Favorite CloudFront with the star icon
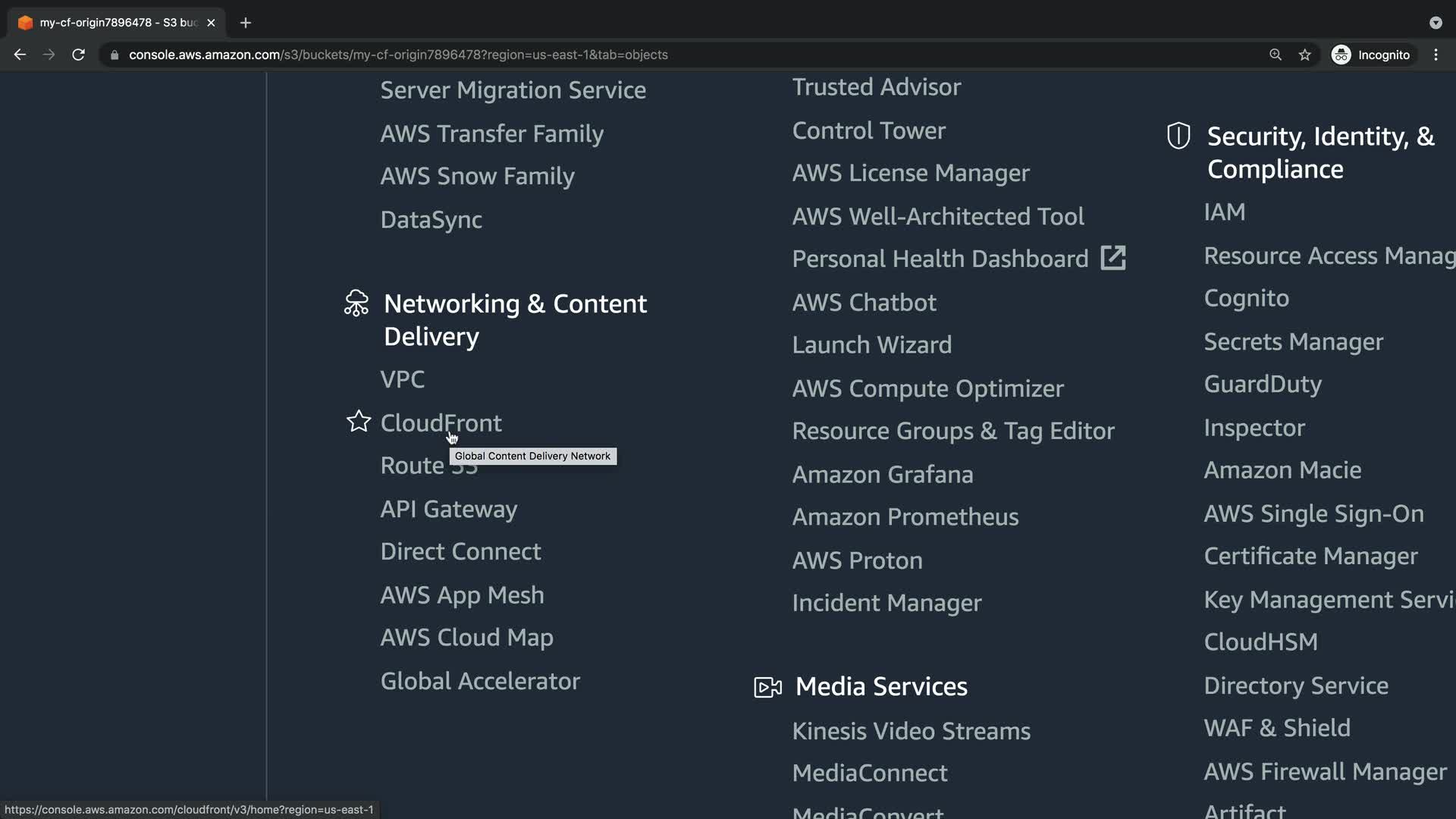This screenshot has height=819, width=1456. 359,422
